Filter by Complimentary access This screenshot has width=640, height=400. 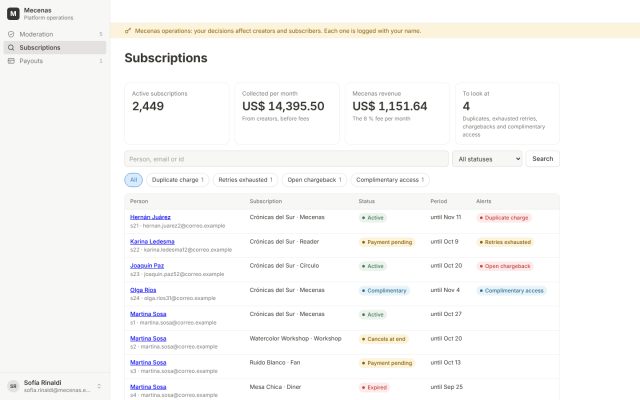pos(390,180)
